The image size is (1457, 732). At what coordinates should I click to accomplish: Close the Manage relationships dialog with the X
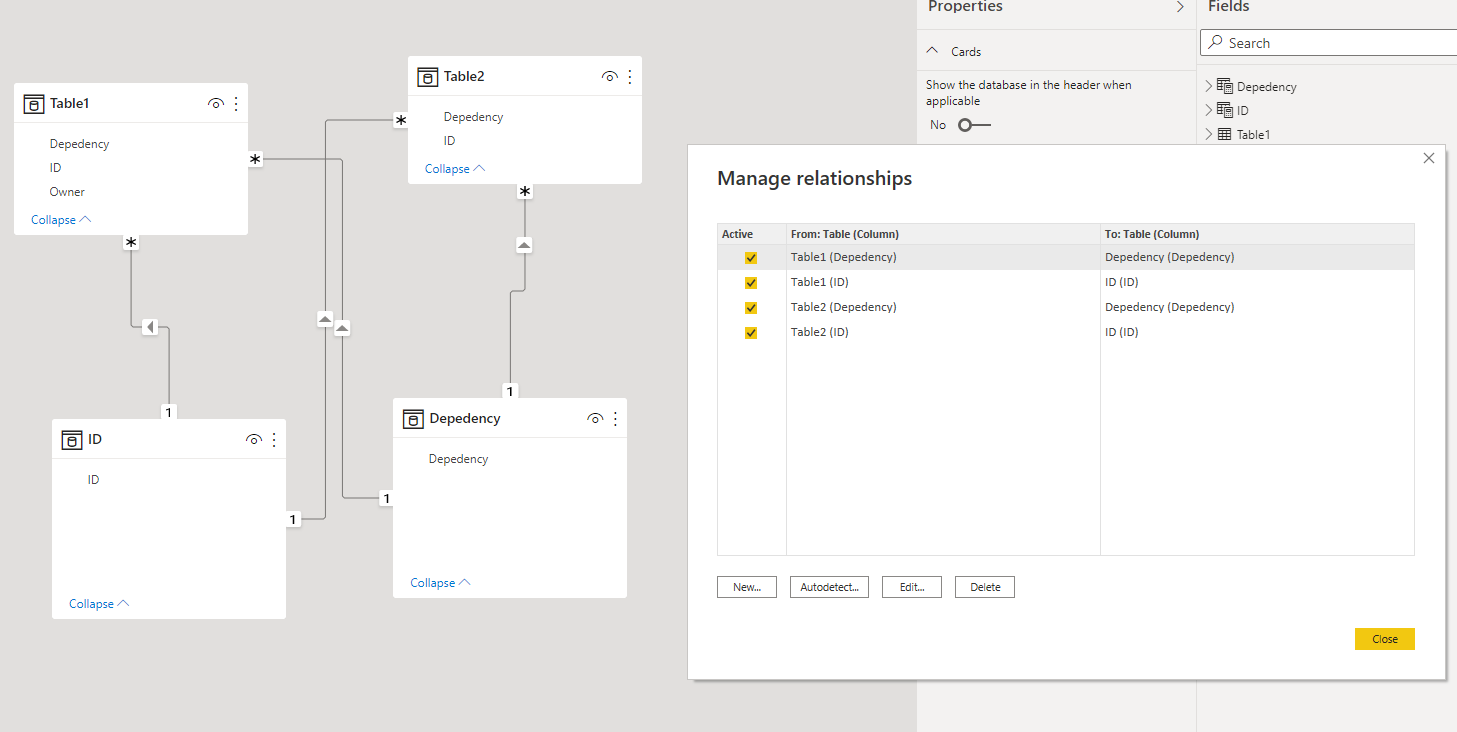point(1429,158)
